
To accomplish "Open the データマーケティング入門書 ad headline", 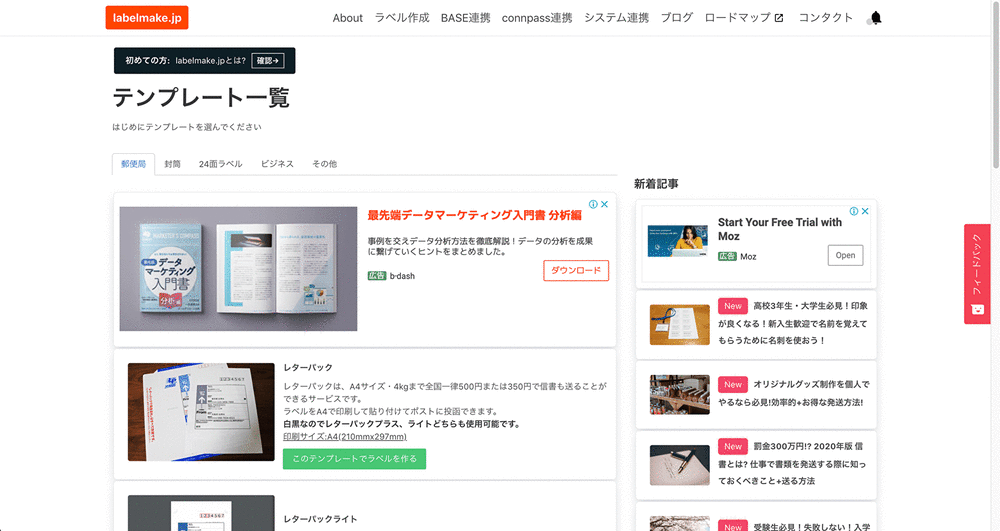I will point(474,215).
